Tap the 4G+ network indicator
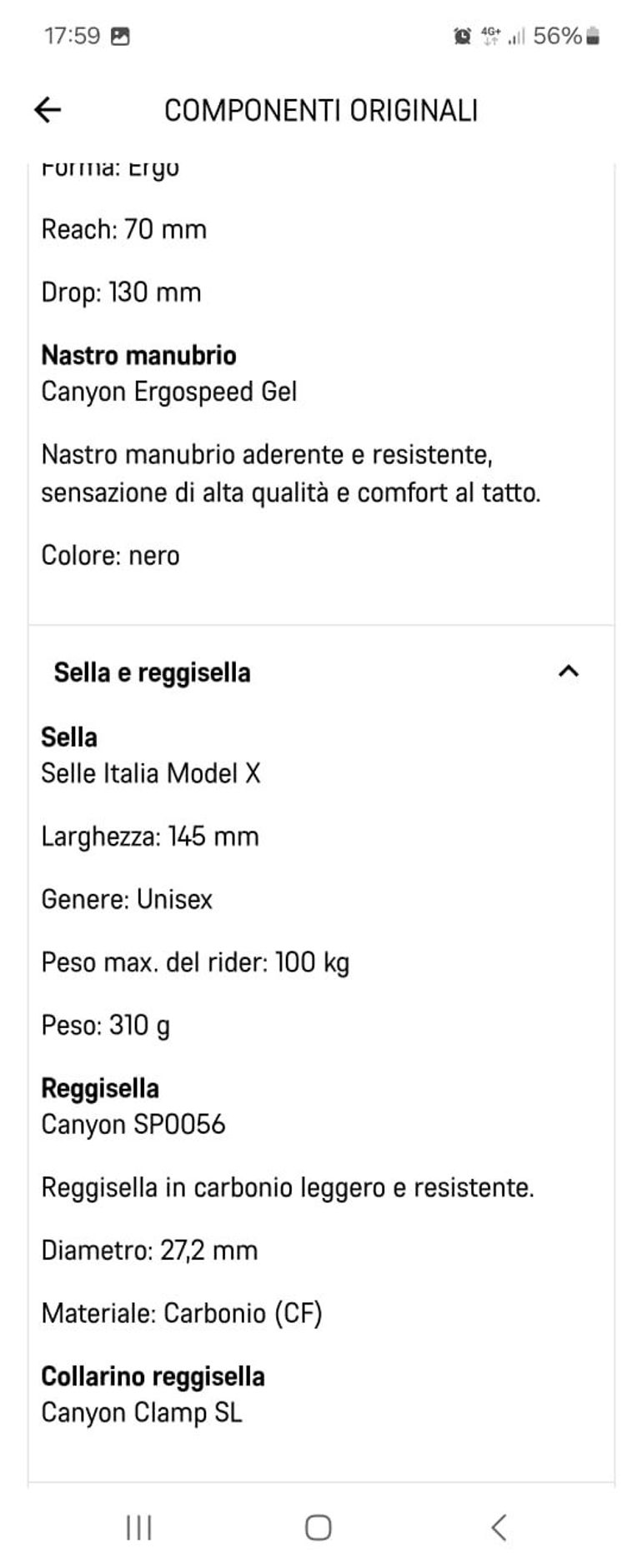Image resolution: width=642 pixels, height=1568 pixels. click(x=490, y=36)
